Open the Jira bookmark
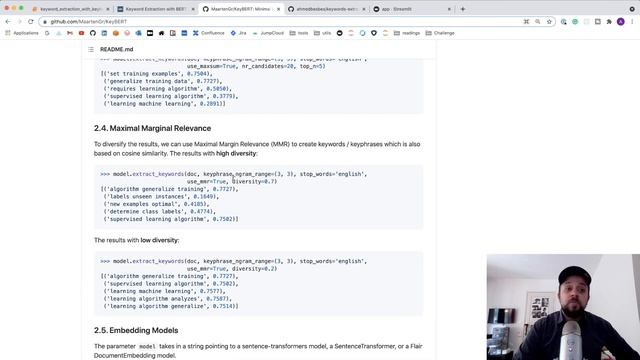The width and height of the screenshot is (640, 360). pyautogui.click(x=238, y=33)
